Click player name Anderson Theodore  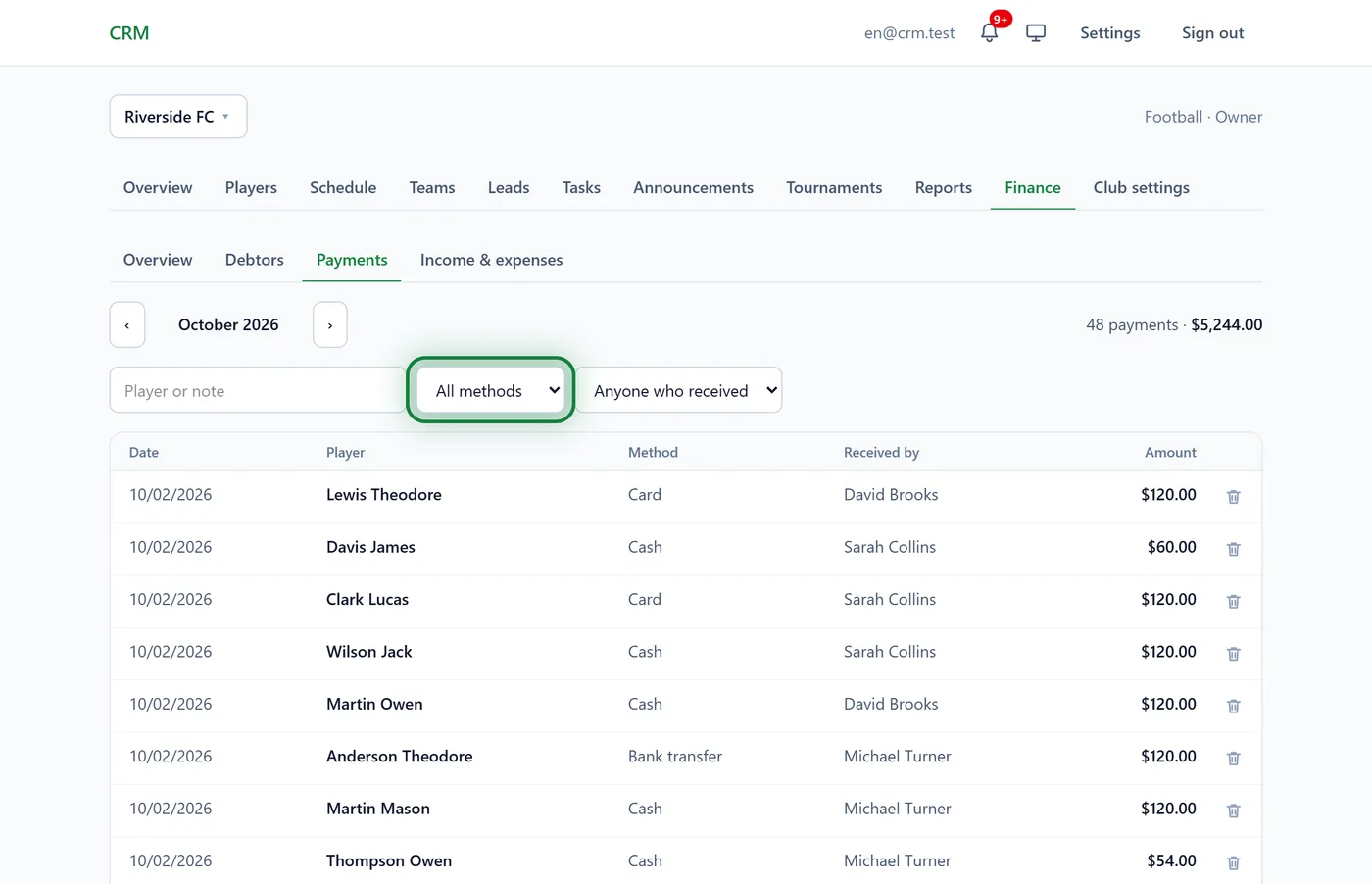click(x=400, y=757)
